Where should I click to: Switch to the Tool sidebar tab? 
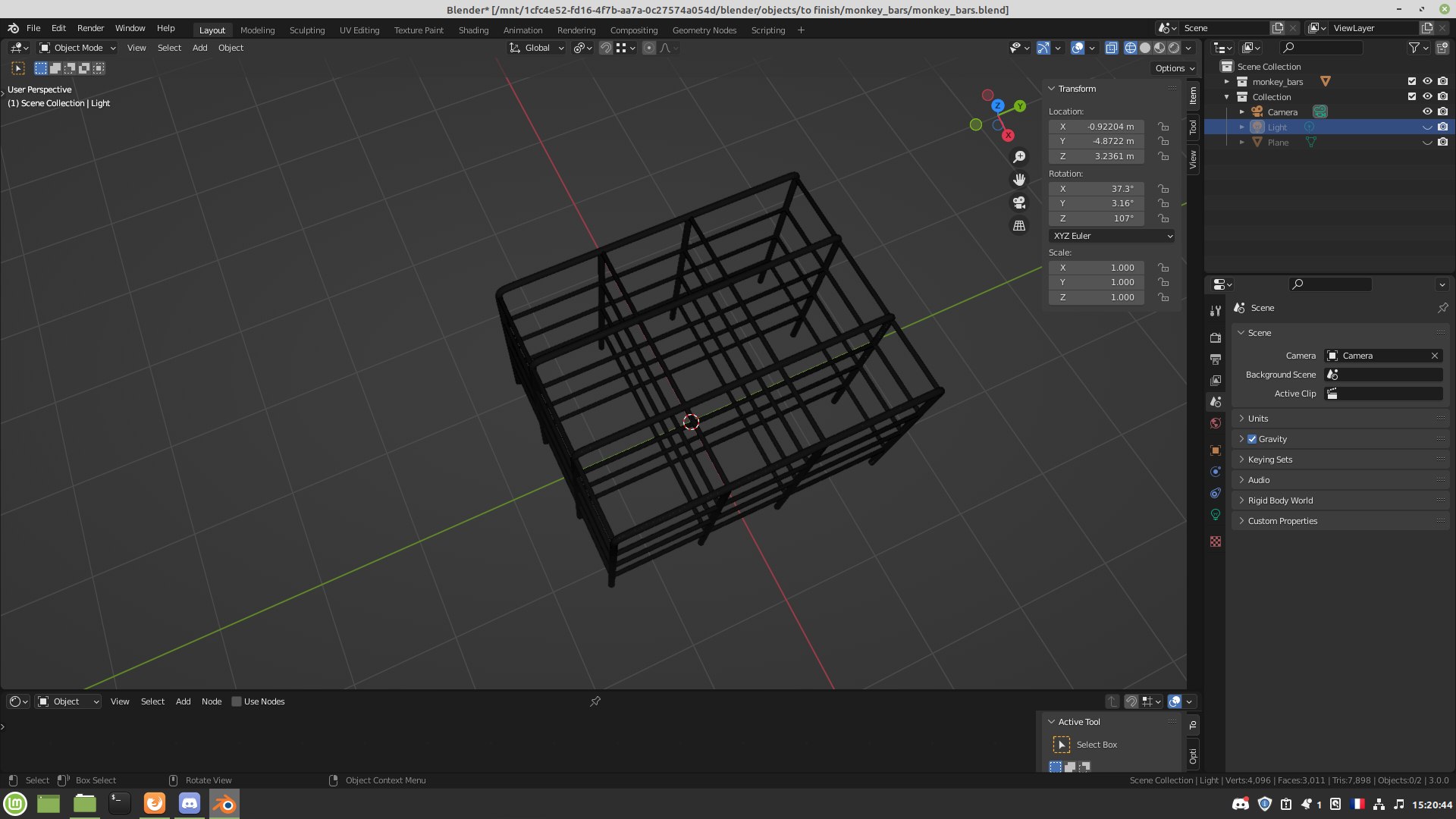pos(1193,127)
